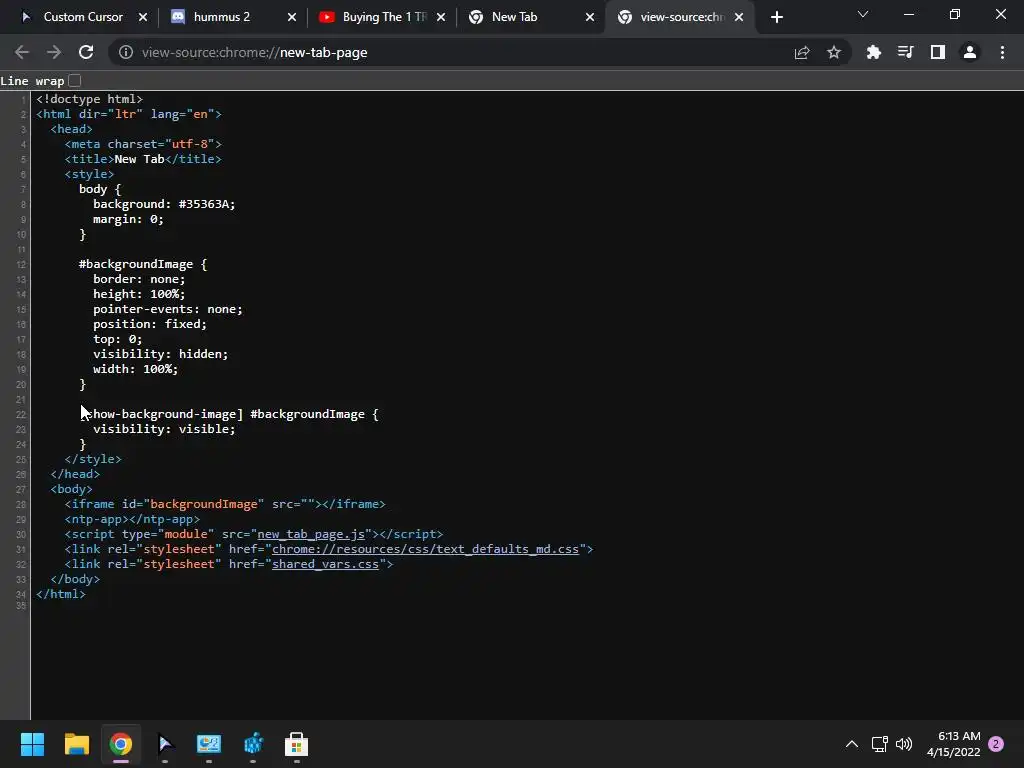The image size is (1024, 768).
Task: Click the Chrome taskbar icon
Action: 121,744
